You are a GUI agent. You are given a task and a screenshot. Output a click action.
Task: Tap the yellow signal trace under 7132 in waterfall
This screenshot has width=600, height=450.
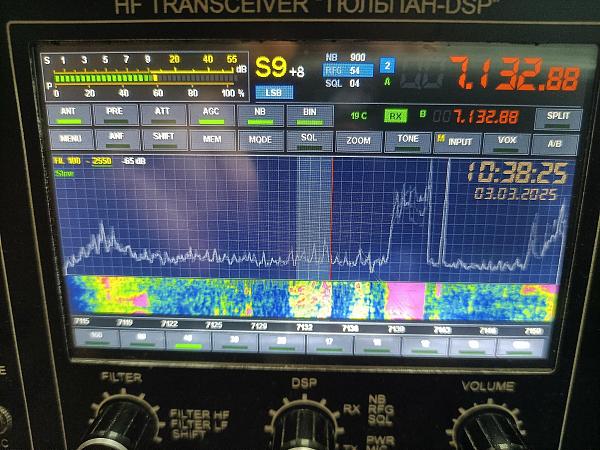[310, 300]
